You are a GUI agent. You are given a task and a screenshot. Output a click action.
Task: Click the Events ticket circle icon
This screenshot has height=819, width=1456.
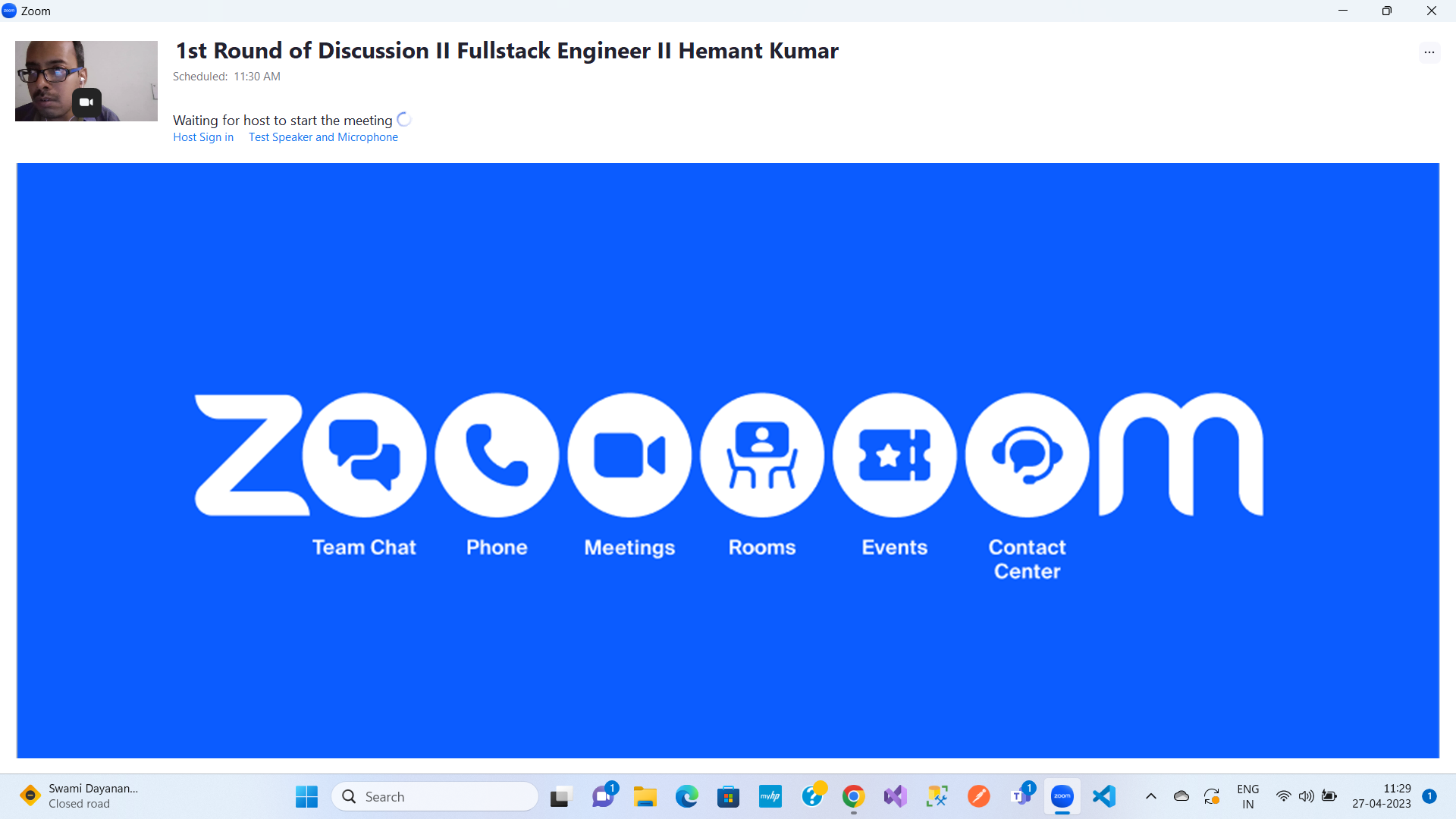895,455
